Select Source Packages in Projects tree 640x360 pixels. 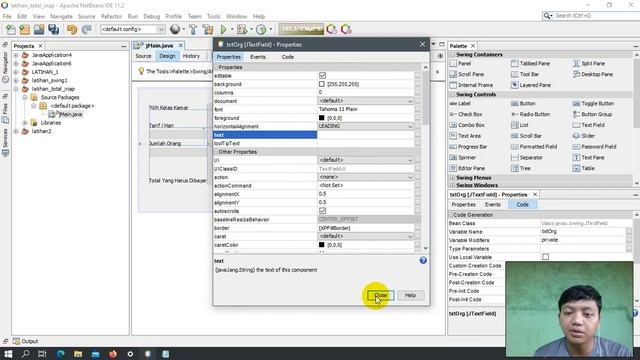pyautogui.click(x=60, y=98)
